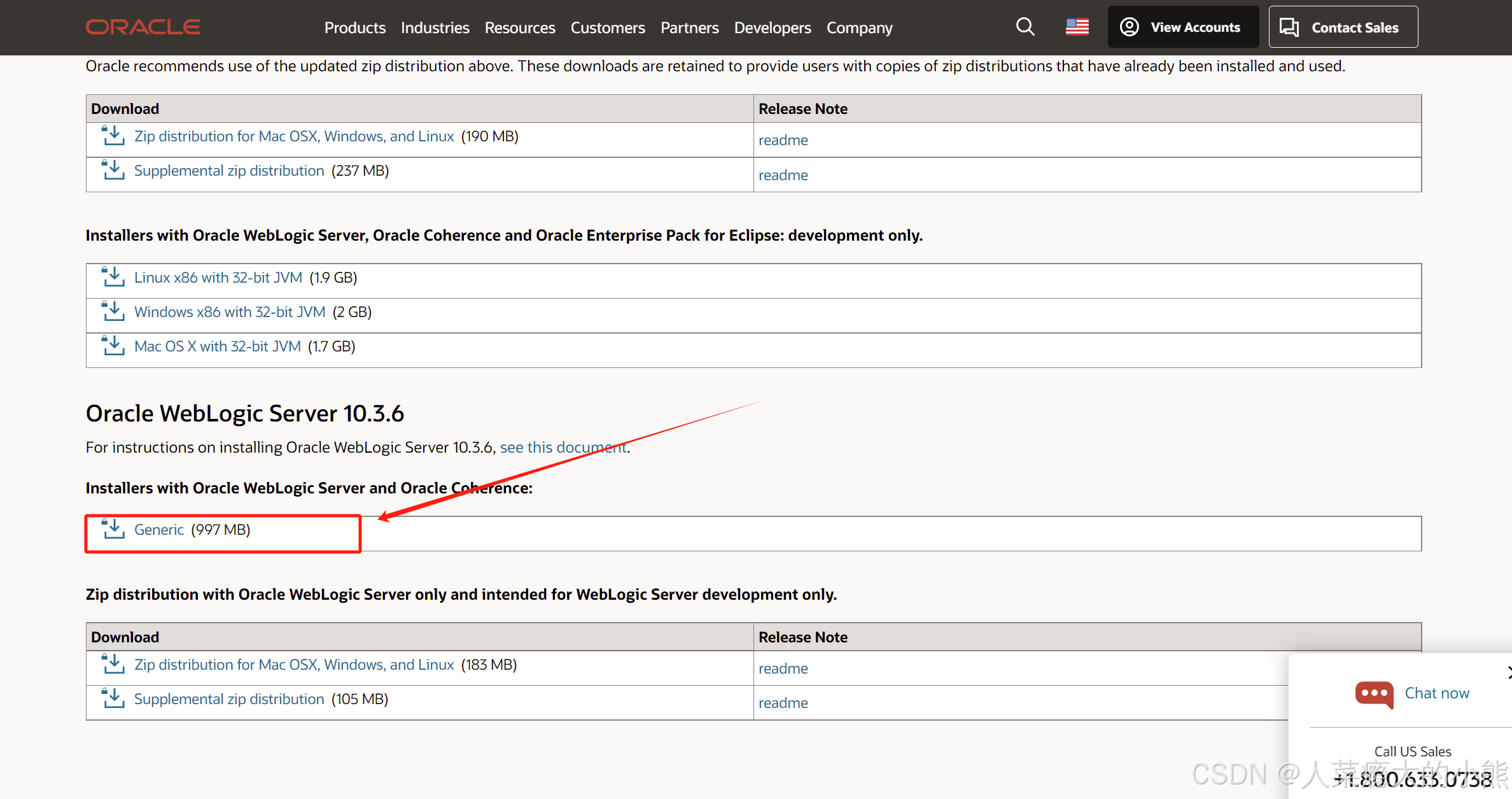1512x799 pixels.
Task: Click the search magnifier icon
Action: [x=1025, y=27]
